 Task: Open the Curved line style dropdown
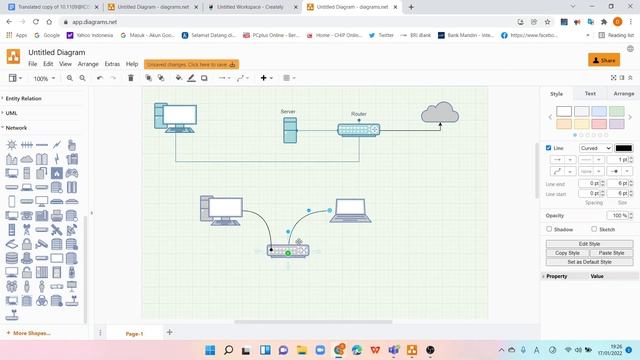(x=596, y=148)
